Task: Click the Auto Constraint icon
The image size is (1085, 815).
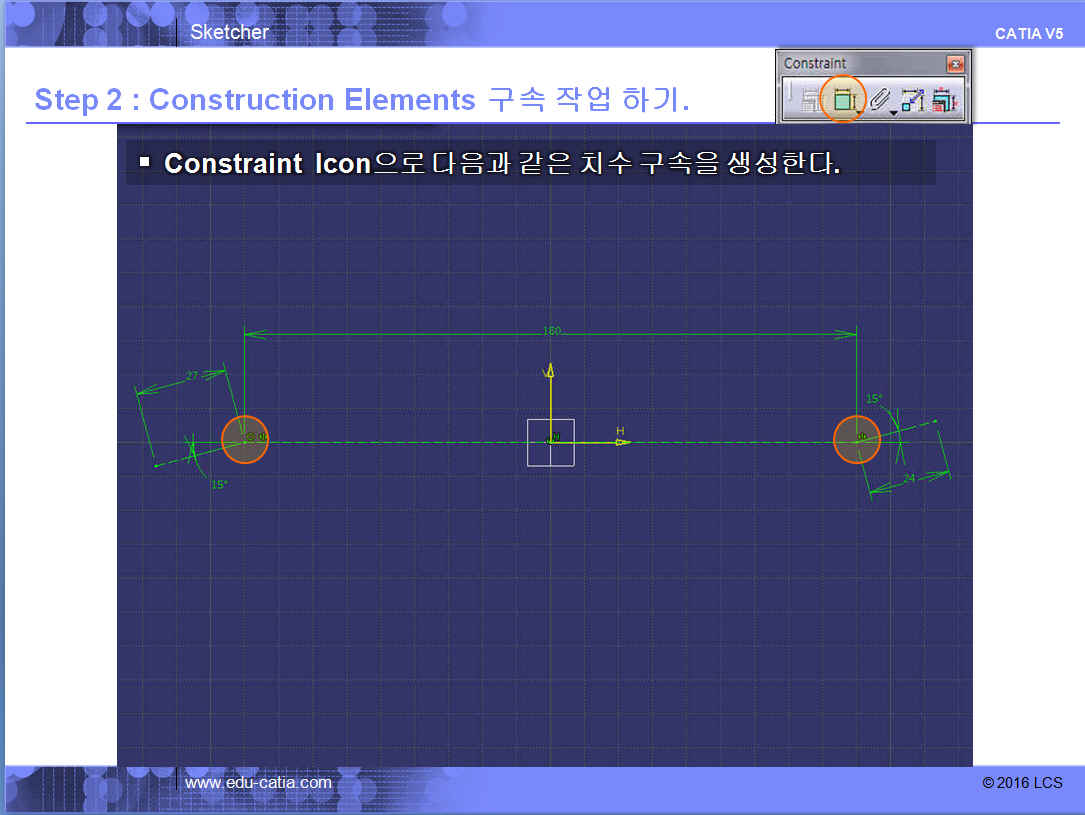Action: point(912,100)
